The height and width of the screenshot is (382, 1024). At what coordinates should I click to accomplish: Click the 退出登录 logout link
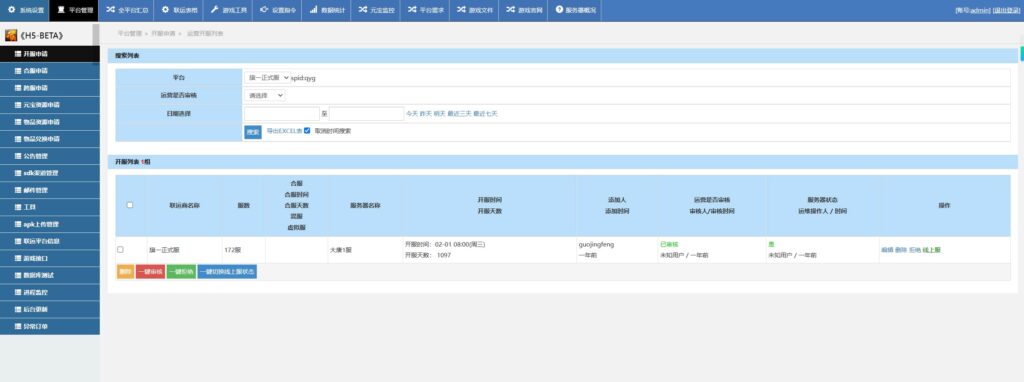(1006, 10)
